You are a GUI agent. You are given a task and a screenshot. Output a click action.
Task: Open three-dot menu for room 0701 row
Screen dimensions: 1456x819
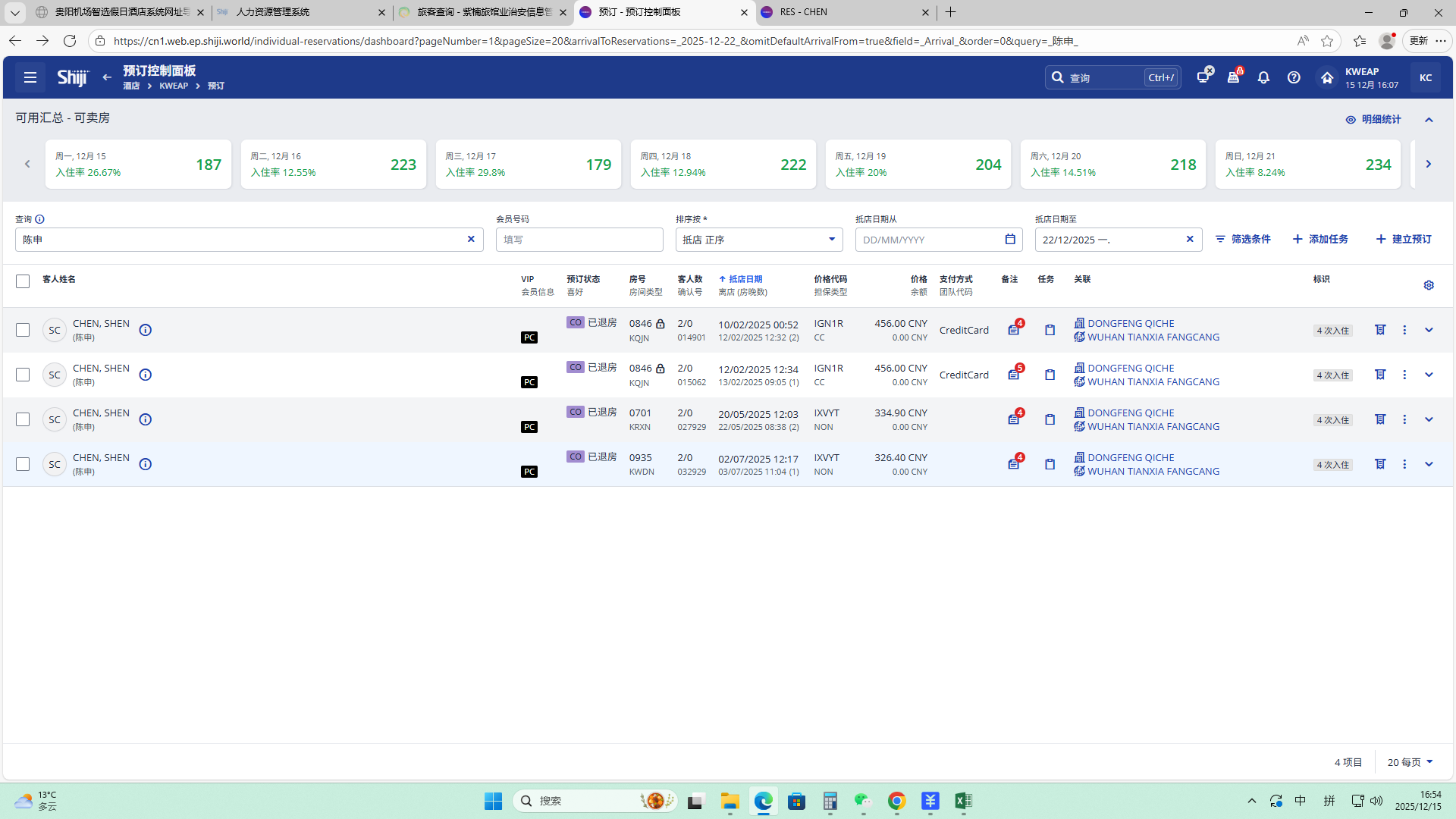pos(1404,419)
